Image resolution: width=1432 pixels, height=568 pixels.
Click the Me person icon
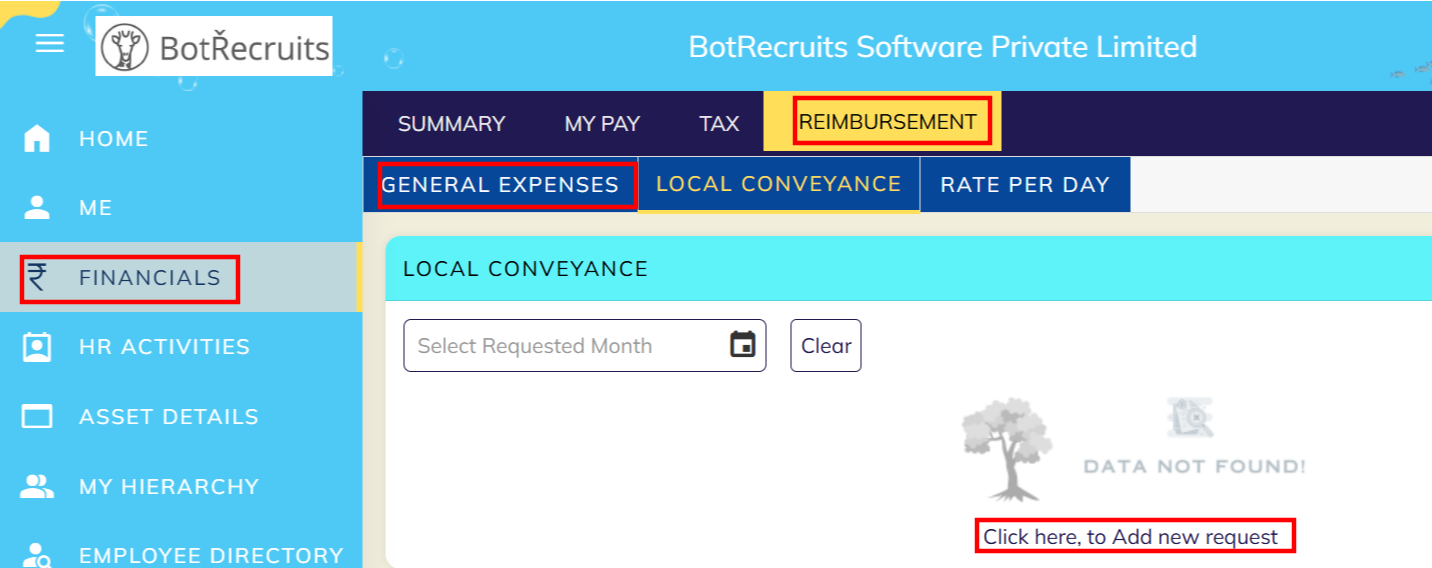37,208
